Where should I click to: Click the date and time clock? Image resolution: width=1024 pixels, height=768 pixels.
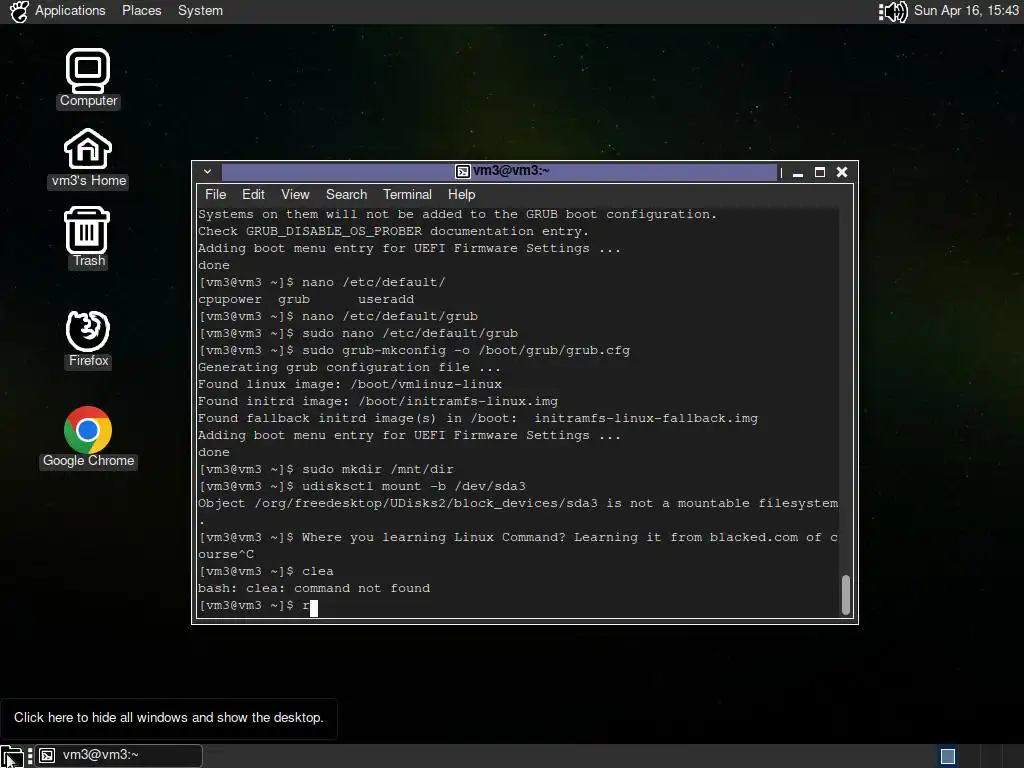966,10
